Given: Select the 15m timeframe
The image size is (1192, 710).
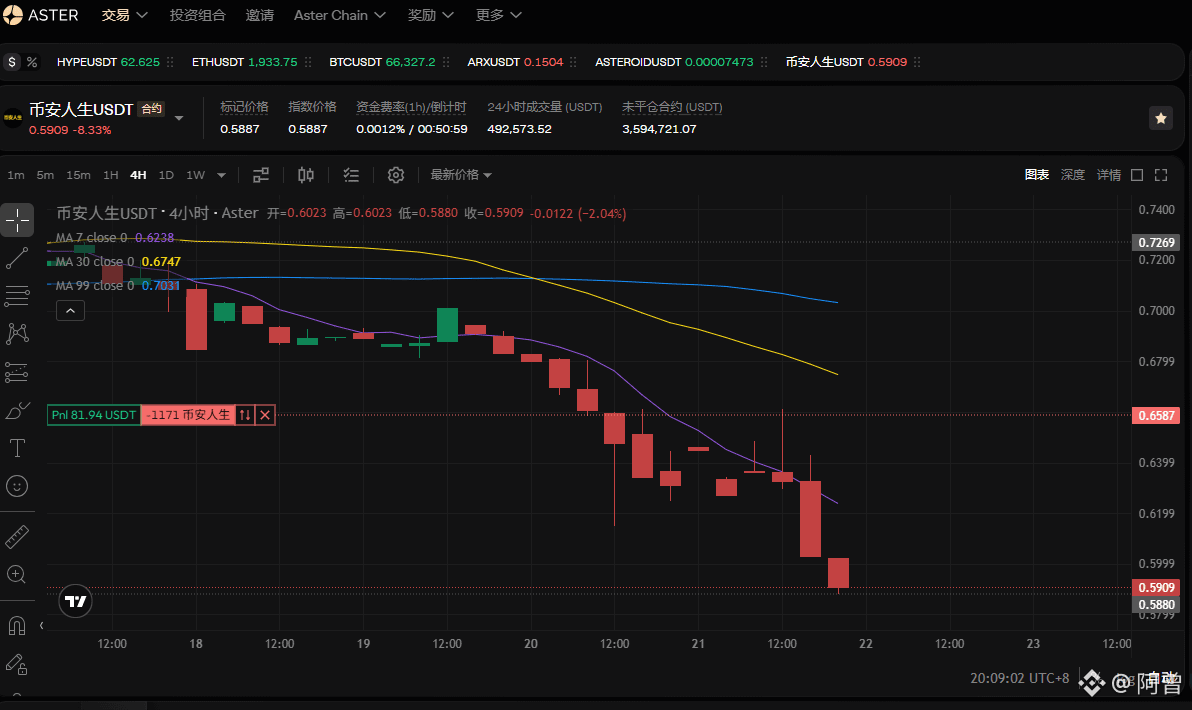Looking at the screenshot, I should [78, 175].
